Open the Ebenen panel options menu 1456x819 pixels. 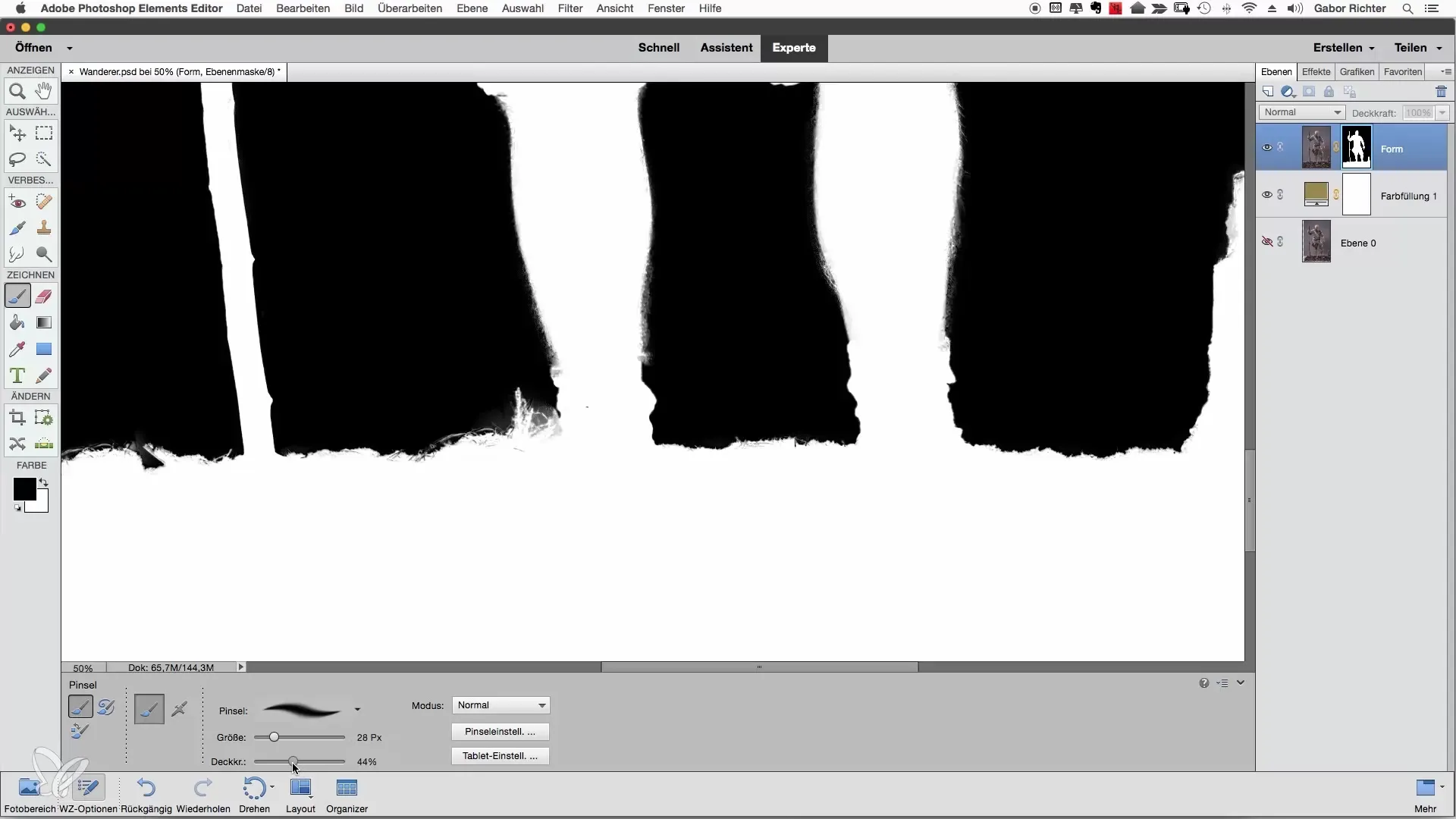pos(1445,72)
